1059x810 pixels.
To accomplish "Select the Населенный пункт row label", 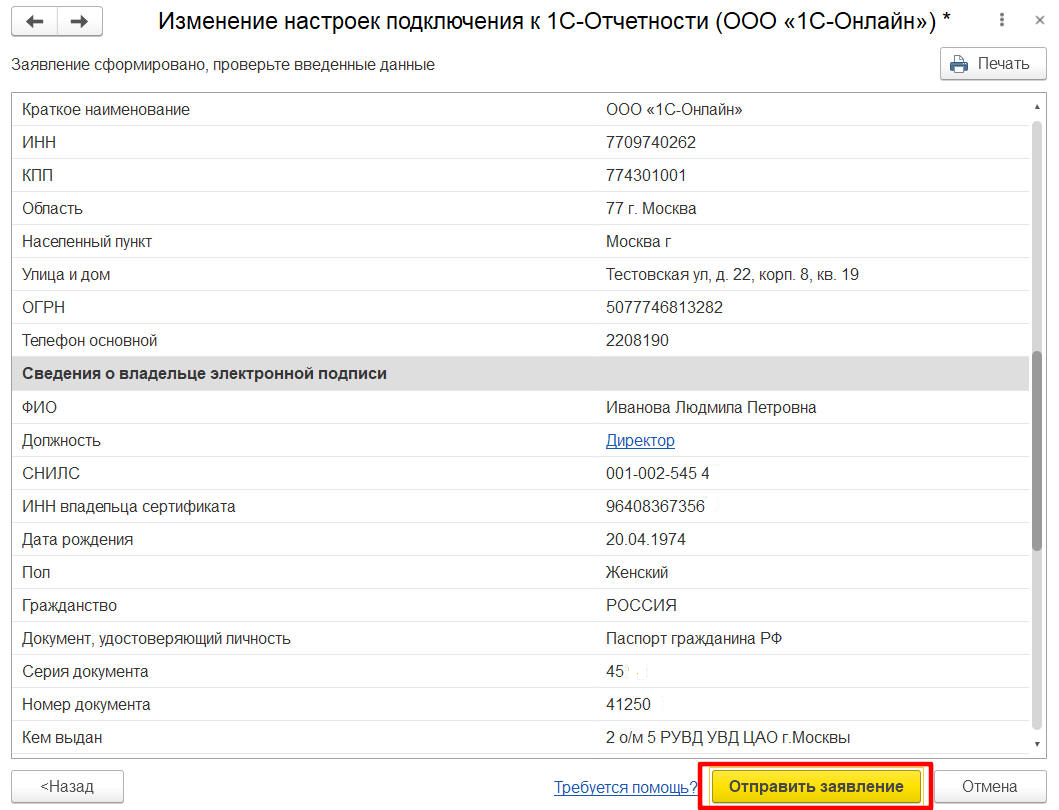I will 86,242.
